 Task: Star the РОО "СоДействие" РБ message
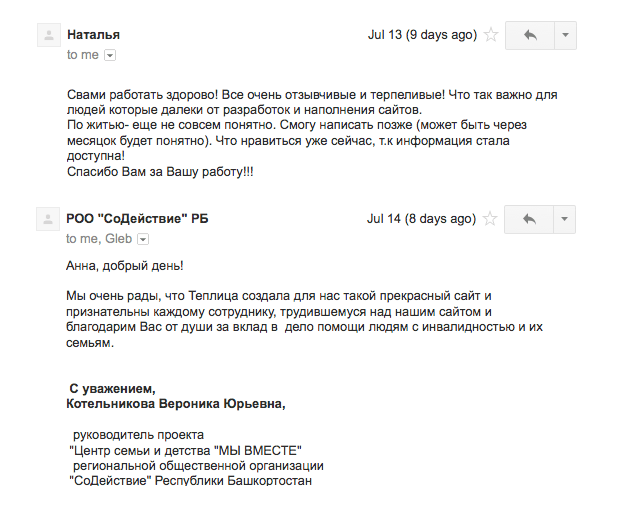pyautogui.click(x=491, y=219)
